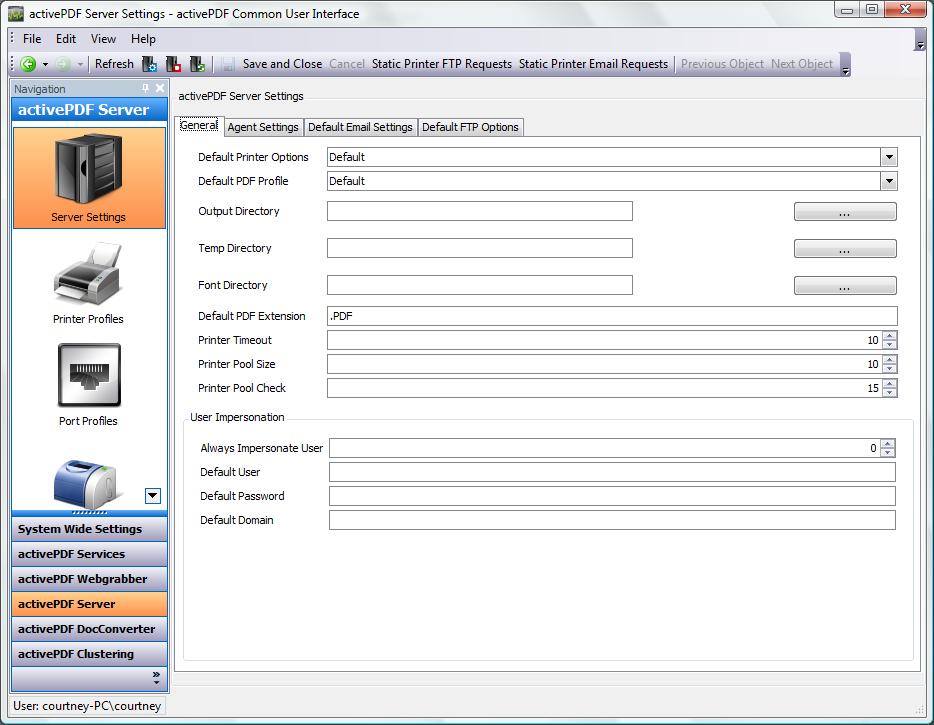Open the View menu
934x725 pixels.
tap(103, 39)
